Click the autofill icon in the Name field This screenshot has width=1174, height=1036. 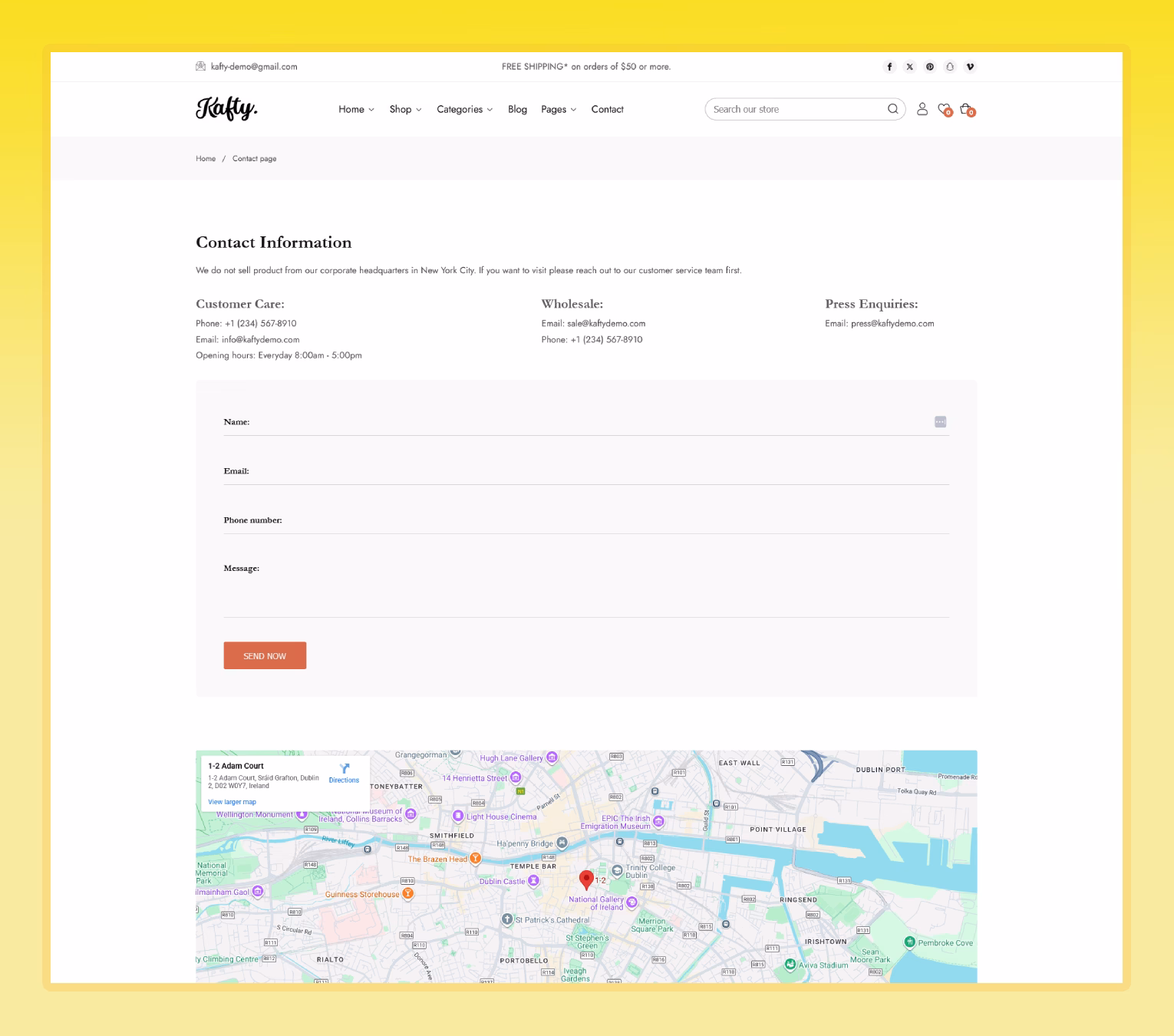(x=940, y=422)
